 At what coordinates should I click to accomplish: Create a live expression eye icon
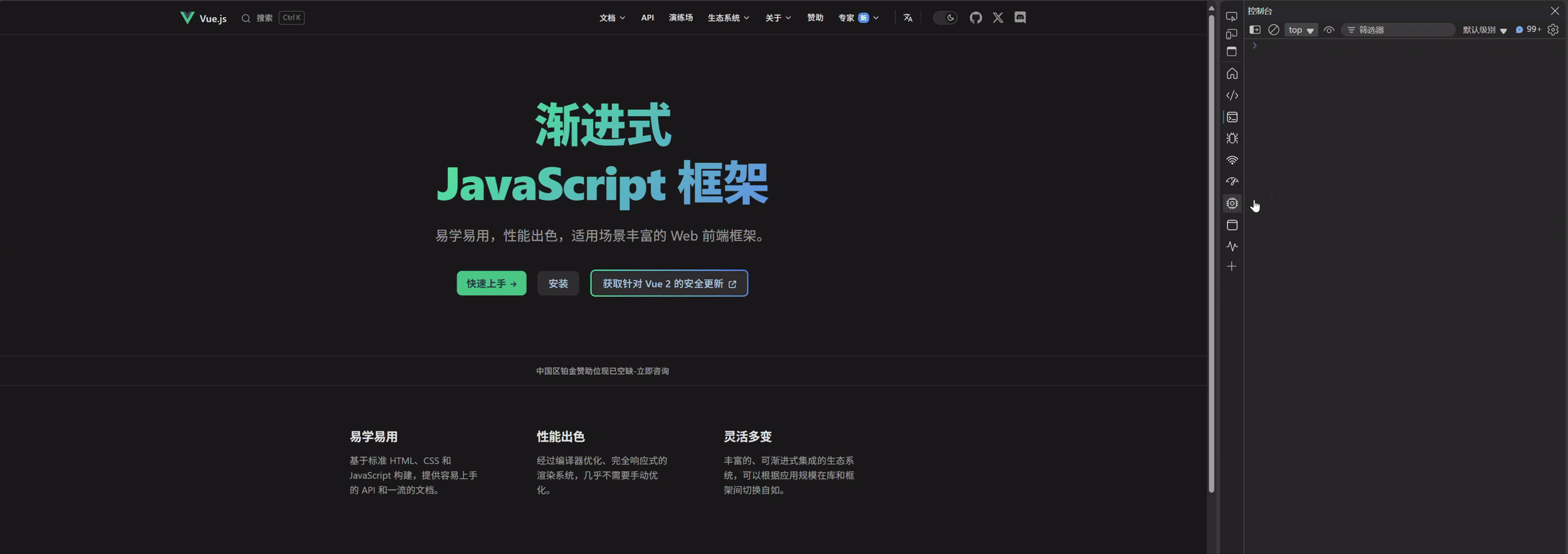click(x=1329, y=29)
